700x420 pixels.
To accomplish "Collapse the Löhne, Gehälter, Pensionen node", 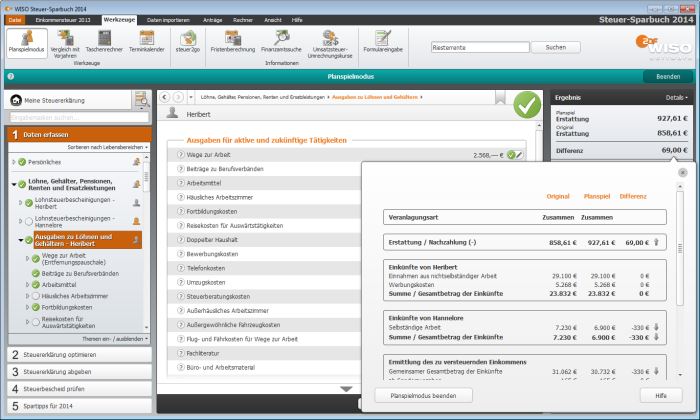I will coord(14,184).
